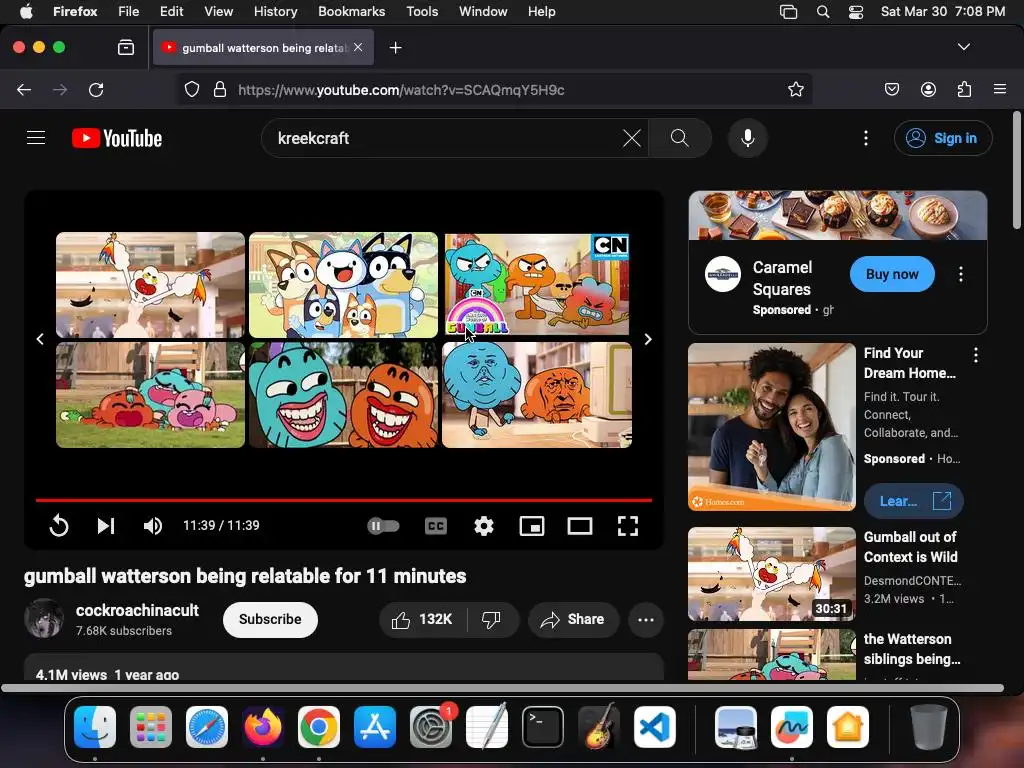Open the player settings gear
Image resolution: width=1024 pixels, height=768 pixels.
click(484, 526)
